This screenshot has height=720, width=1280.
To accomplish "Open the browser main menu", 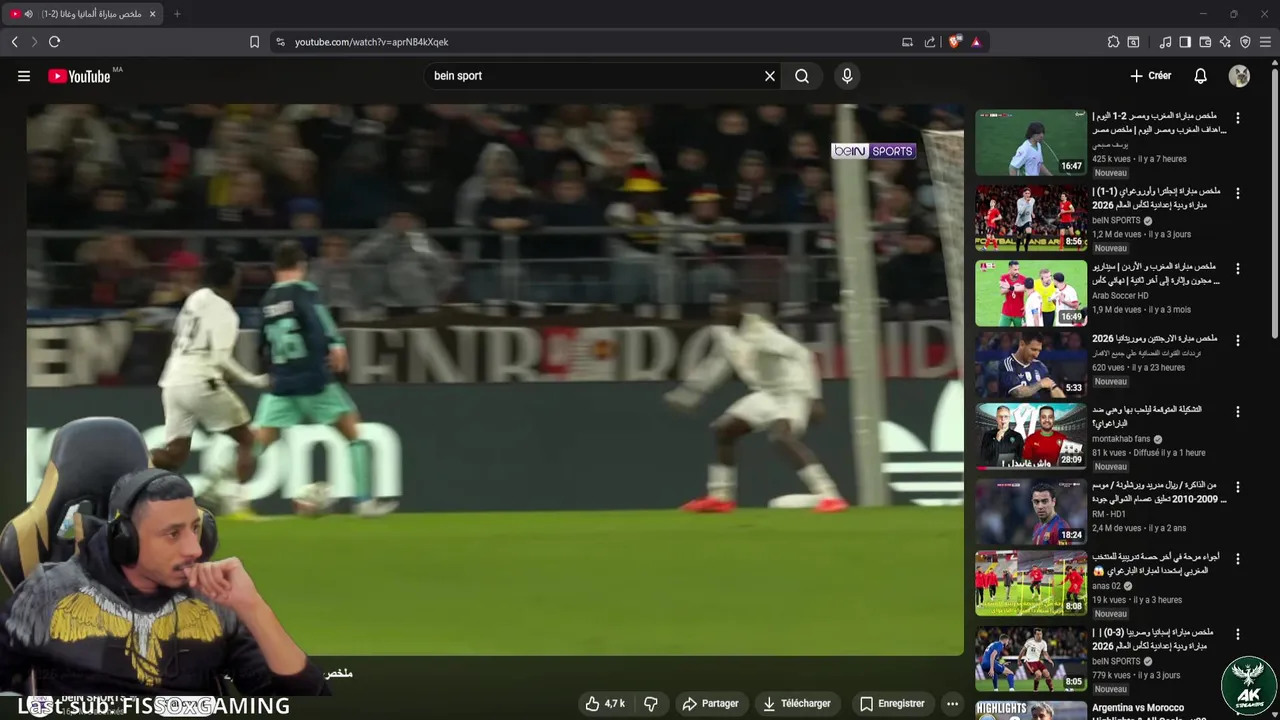I will coord(1265,42).
